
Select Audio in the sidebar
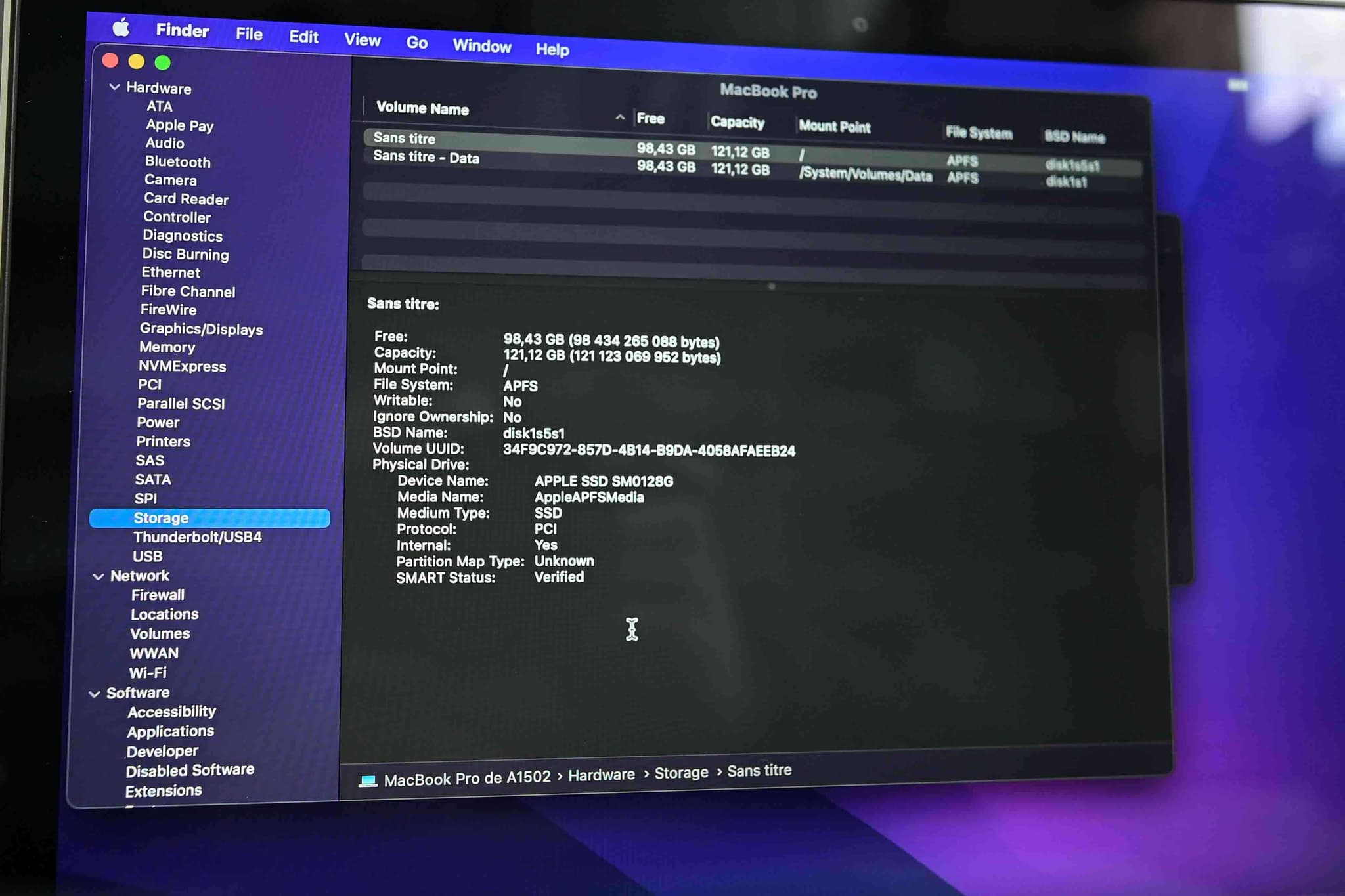click(x=165, y=143)
